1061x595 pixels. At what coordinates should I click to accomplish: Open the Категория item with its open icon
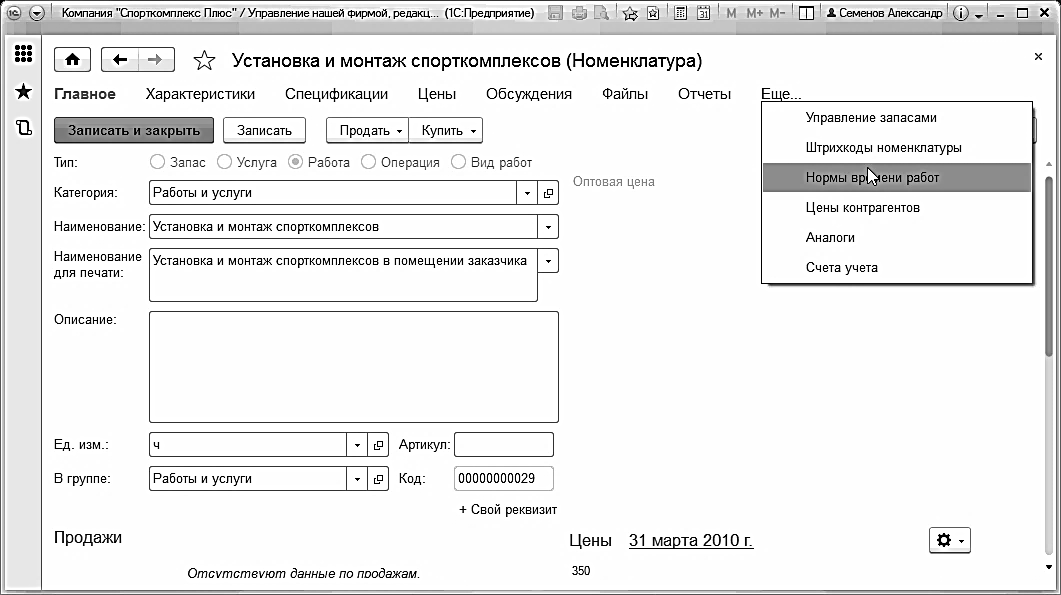coord(548,193)
